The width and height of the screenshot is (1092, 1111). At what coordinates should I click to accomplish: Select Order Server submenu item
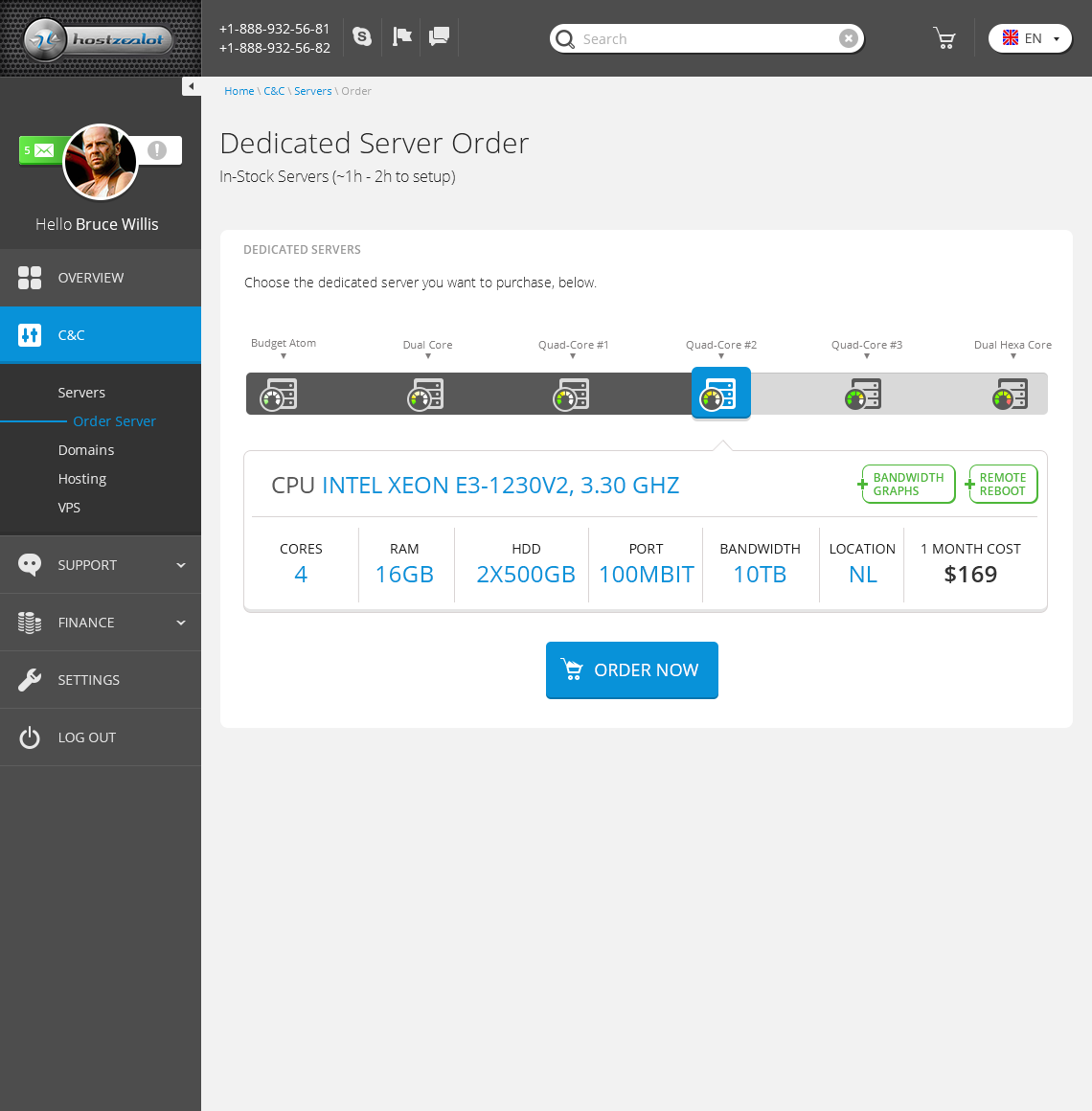coord(114,421)
